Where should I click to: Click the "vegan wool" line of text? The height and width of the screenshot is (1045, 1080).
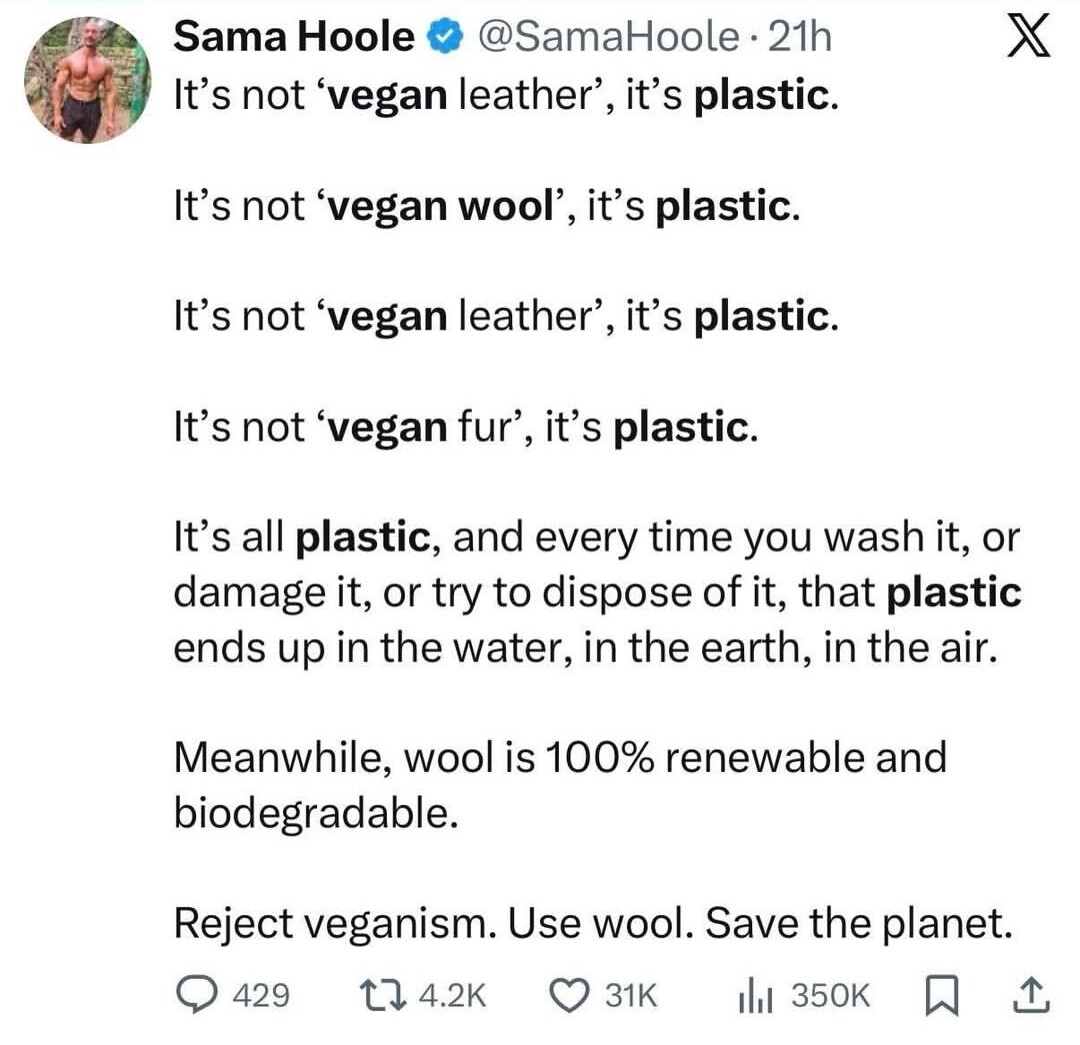click(486, 208)
